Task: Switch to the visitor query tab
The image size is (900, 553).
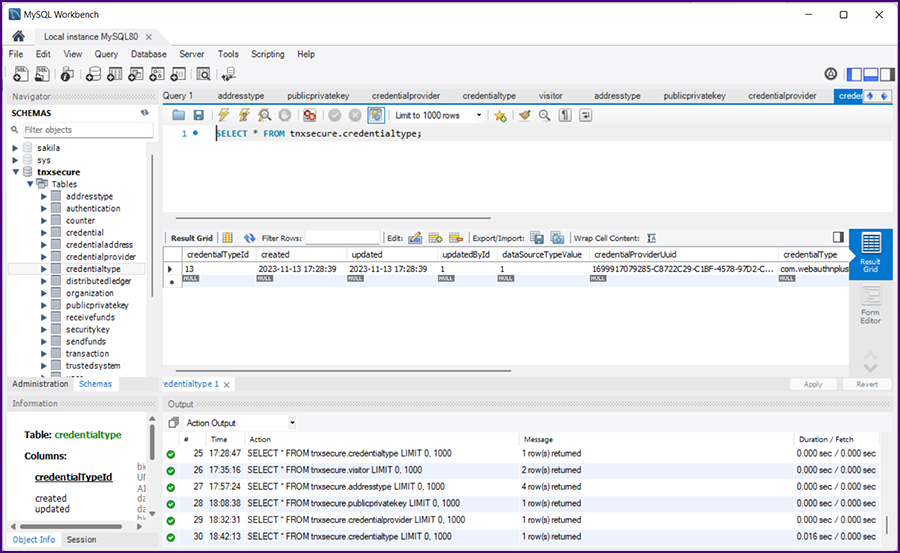Action: (550, 96)
